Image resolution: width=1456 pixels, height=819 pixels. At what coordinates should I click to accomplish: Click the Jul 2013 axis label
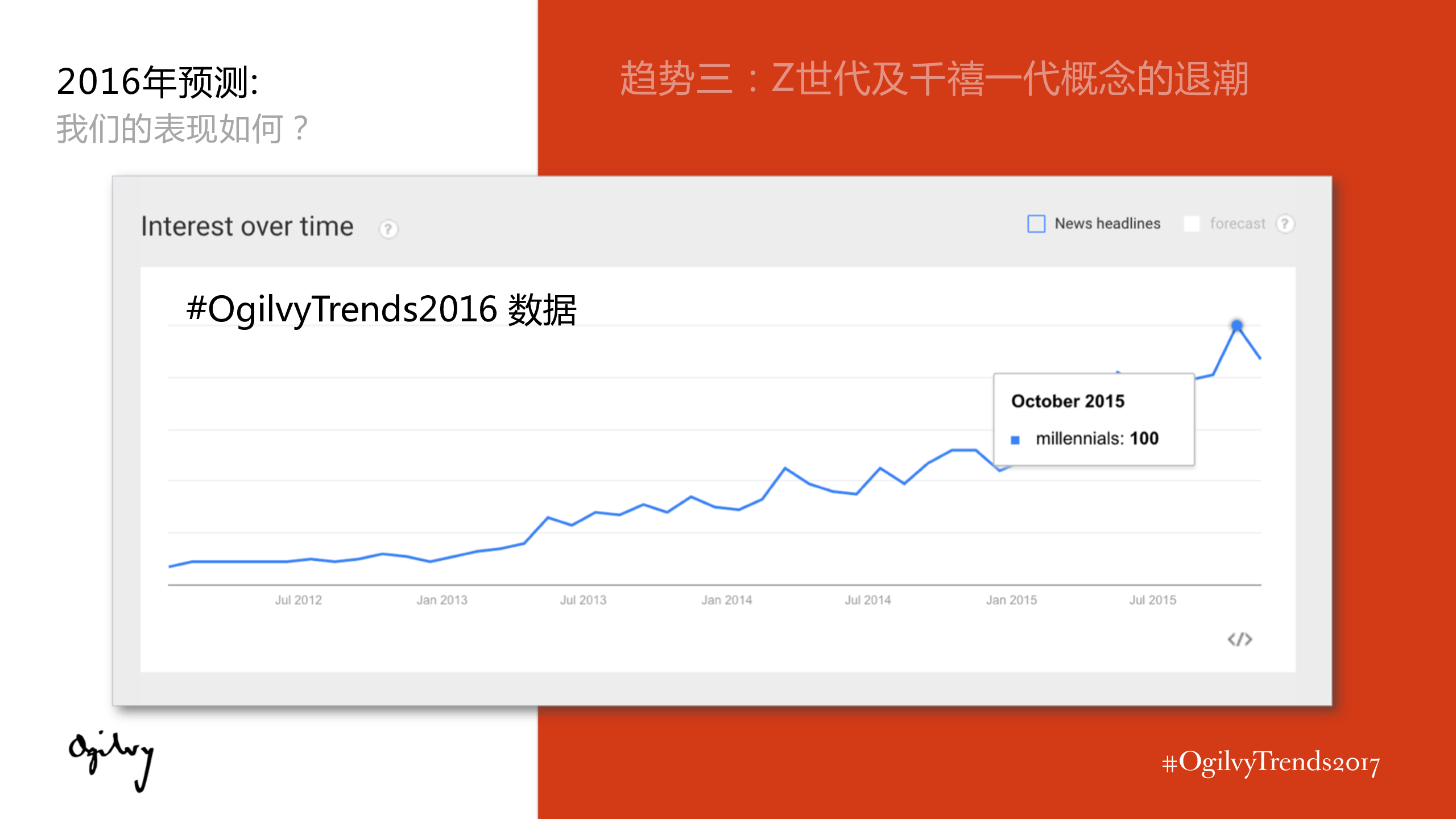[x=583, y=600]
